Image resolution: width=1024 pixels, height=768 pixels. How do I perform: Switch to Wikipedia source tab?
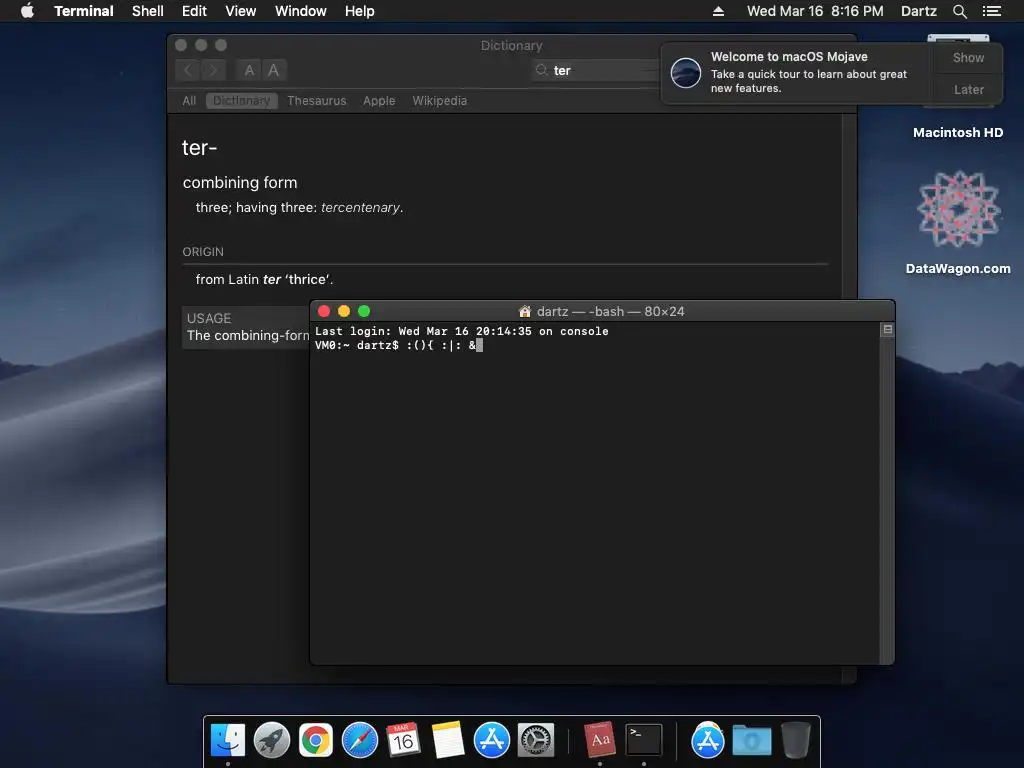440,101
